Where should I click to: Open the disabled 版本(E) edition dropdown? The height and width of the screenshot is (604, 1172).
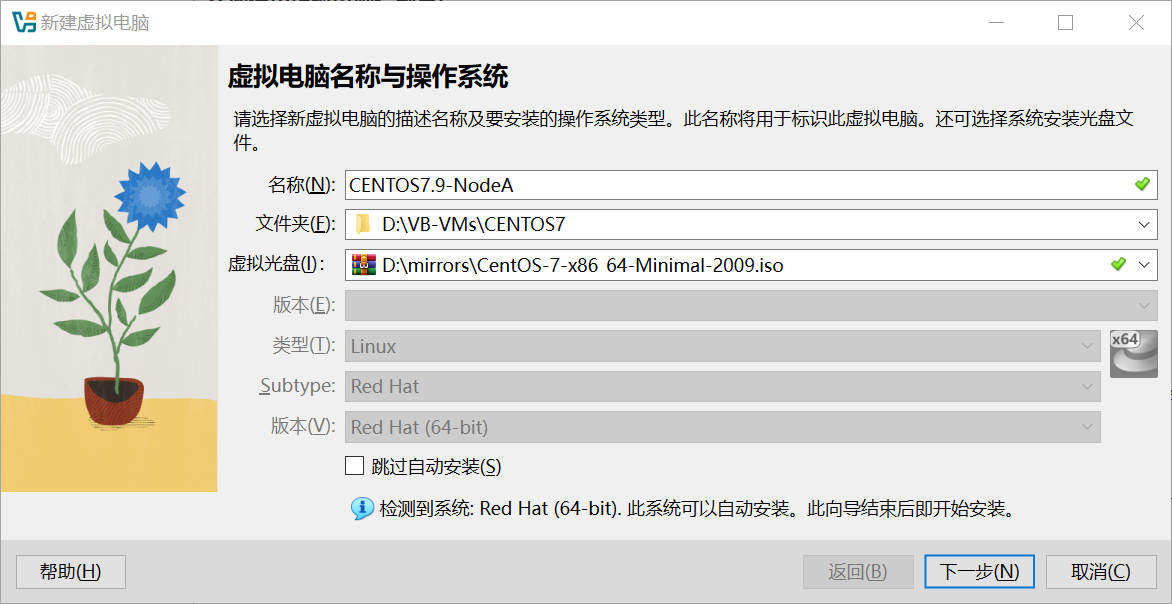coord(751,305)
